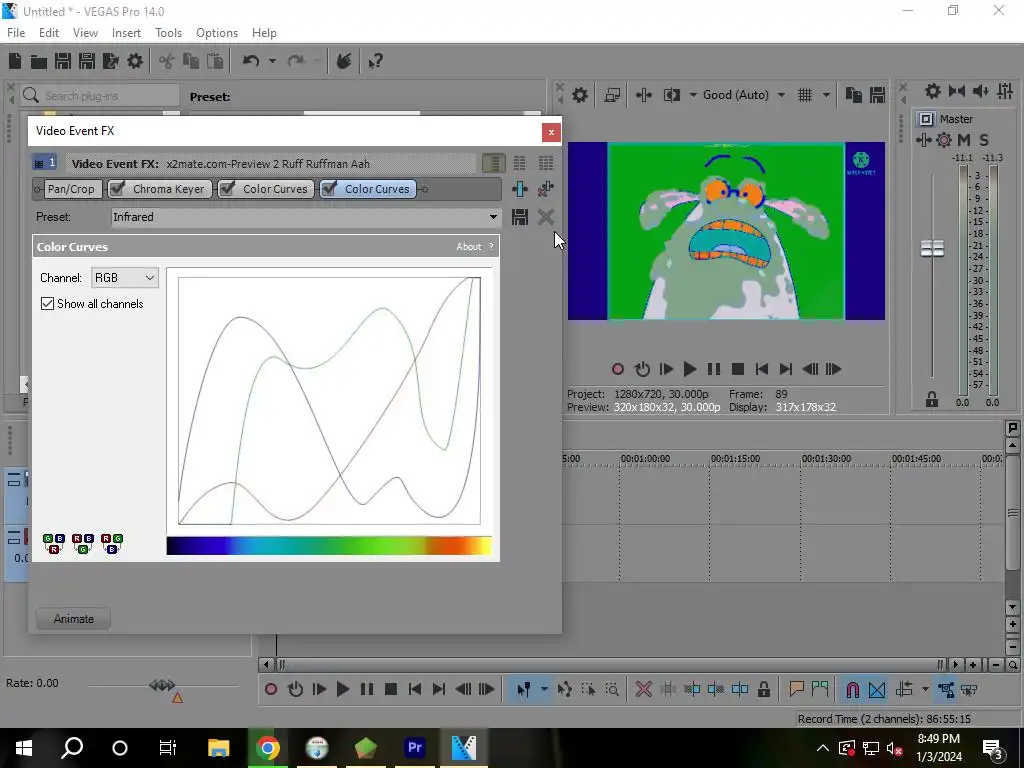Click the Rate playback slider handle
The width and height of the screenshot is (1024, 768).
(162, 684)
